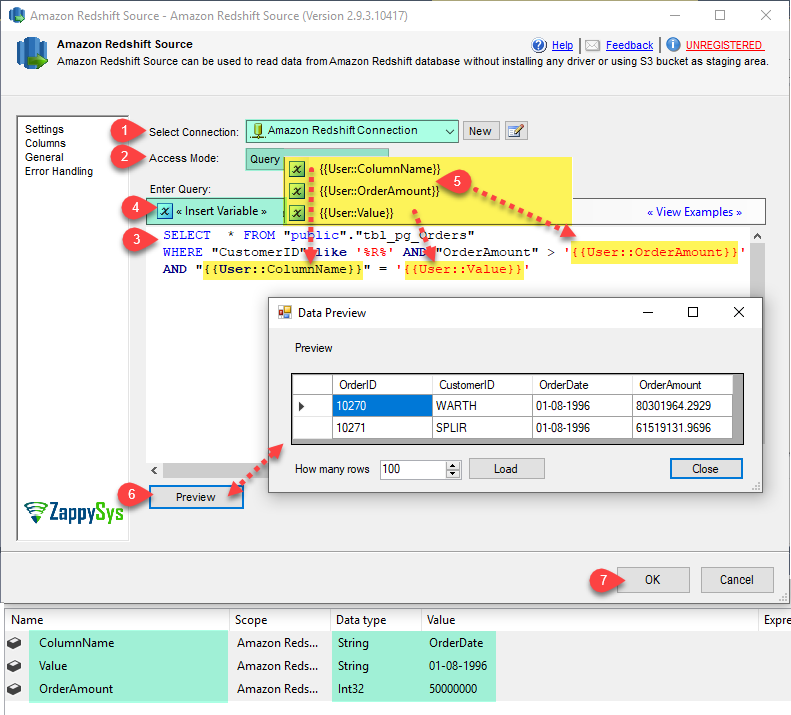Click the OrderDate column header

click(x=582, y=385)
